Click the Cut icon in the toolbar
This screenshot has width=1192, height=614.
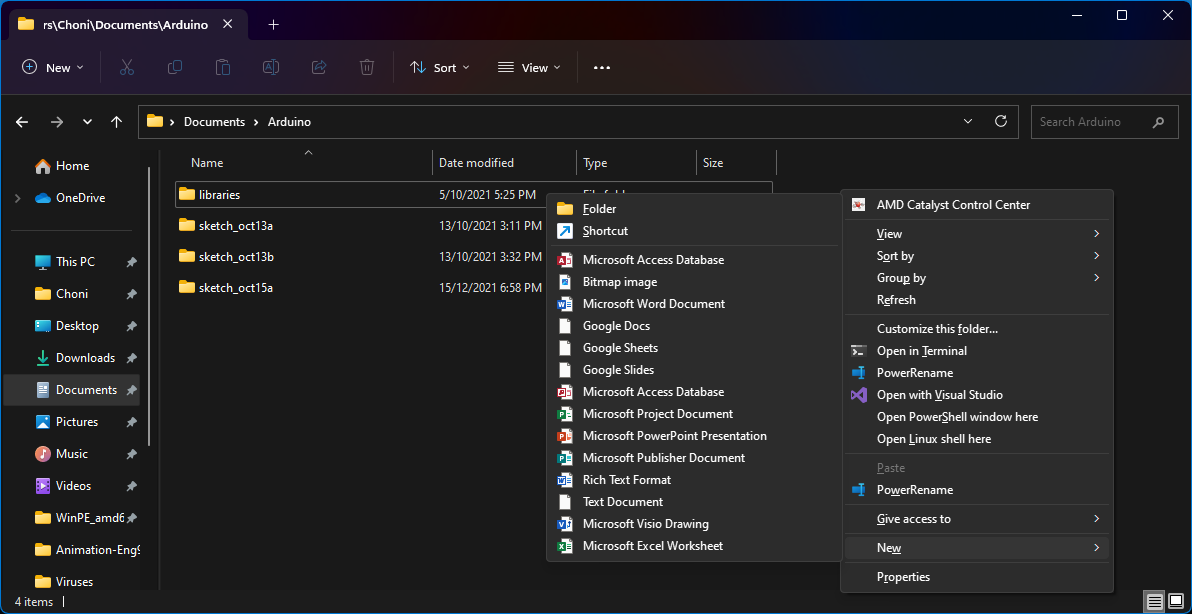click(x=126, y=67)
